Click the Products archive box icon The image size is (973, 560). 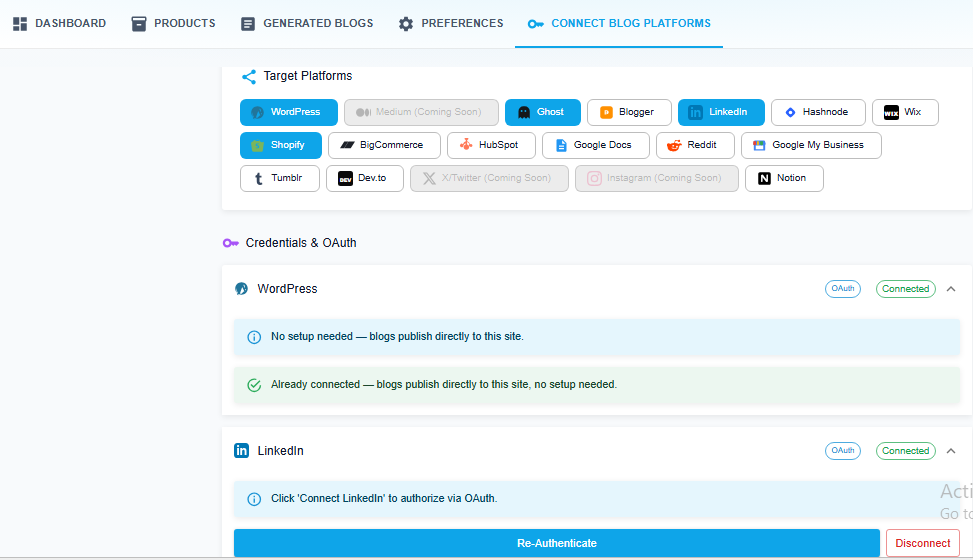[x=139, y=24]
